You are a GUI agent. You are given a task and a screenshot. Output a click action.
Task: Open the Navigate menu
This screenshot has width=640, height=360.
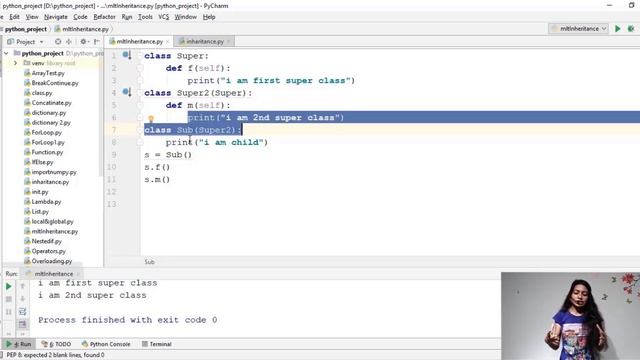coord(56,17)
